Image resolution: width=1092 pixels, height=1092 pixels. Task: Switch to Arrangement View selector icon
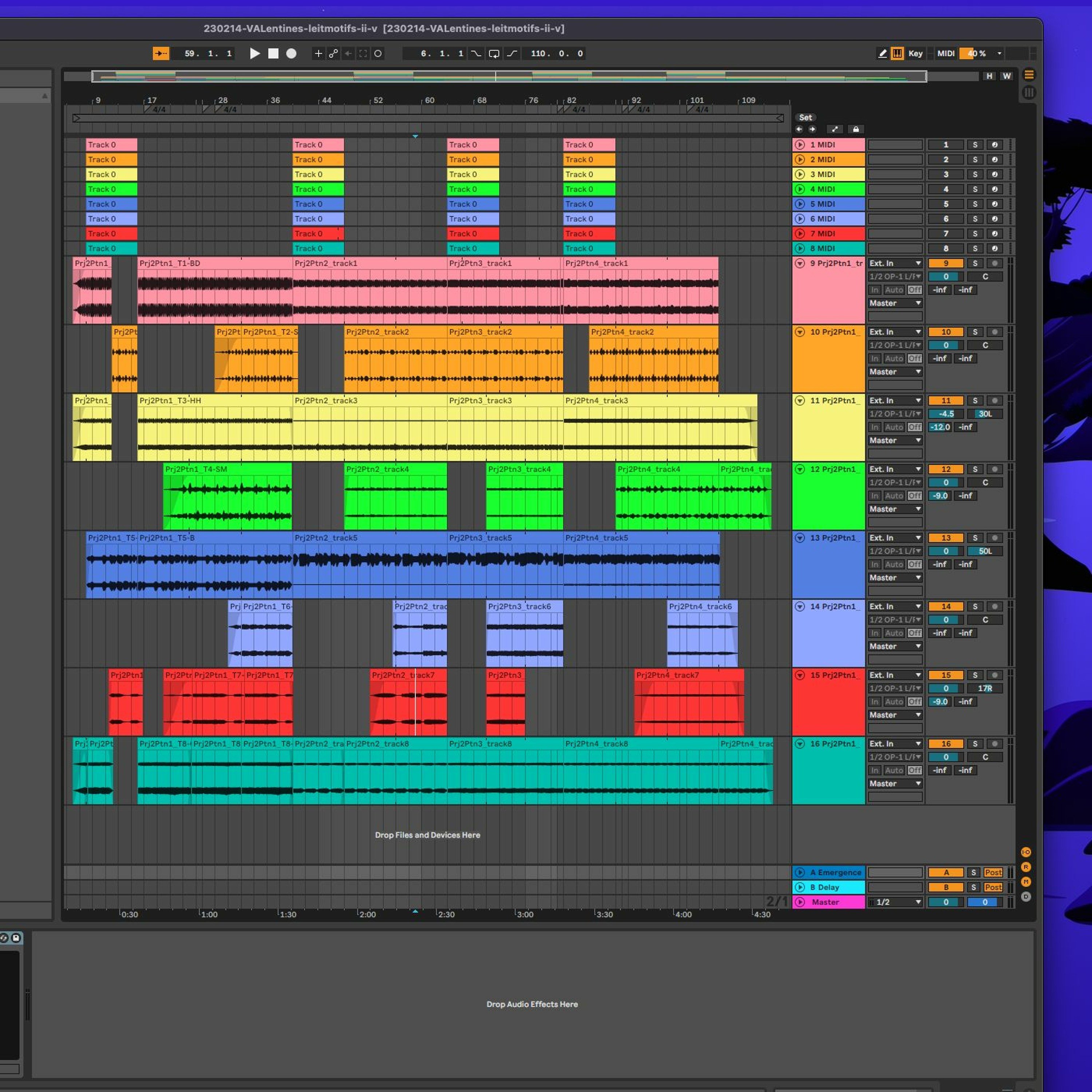[x=1029, y=75]
